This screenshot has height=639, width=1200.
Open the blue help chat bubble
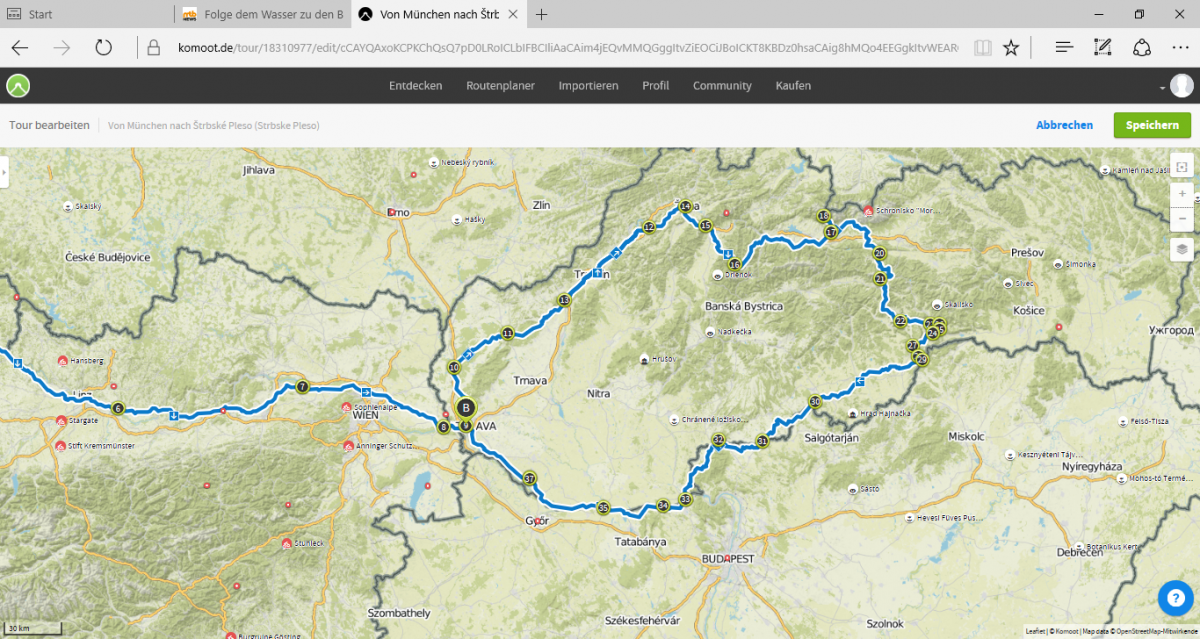(1175, 598)
